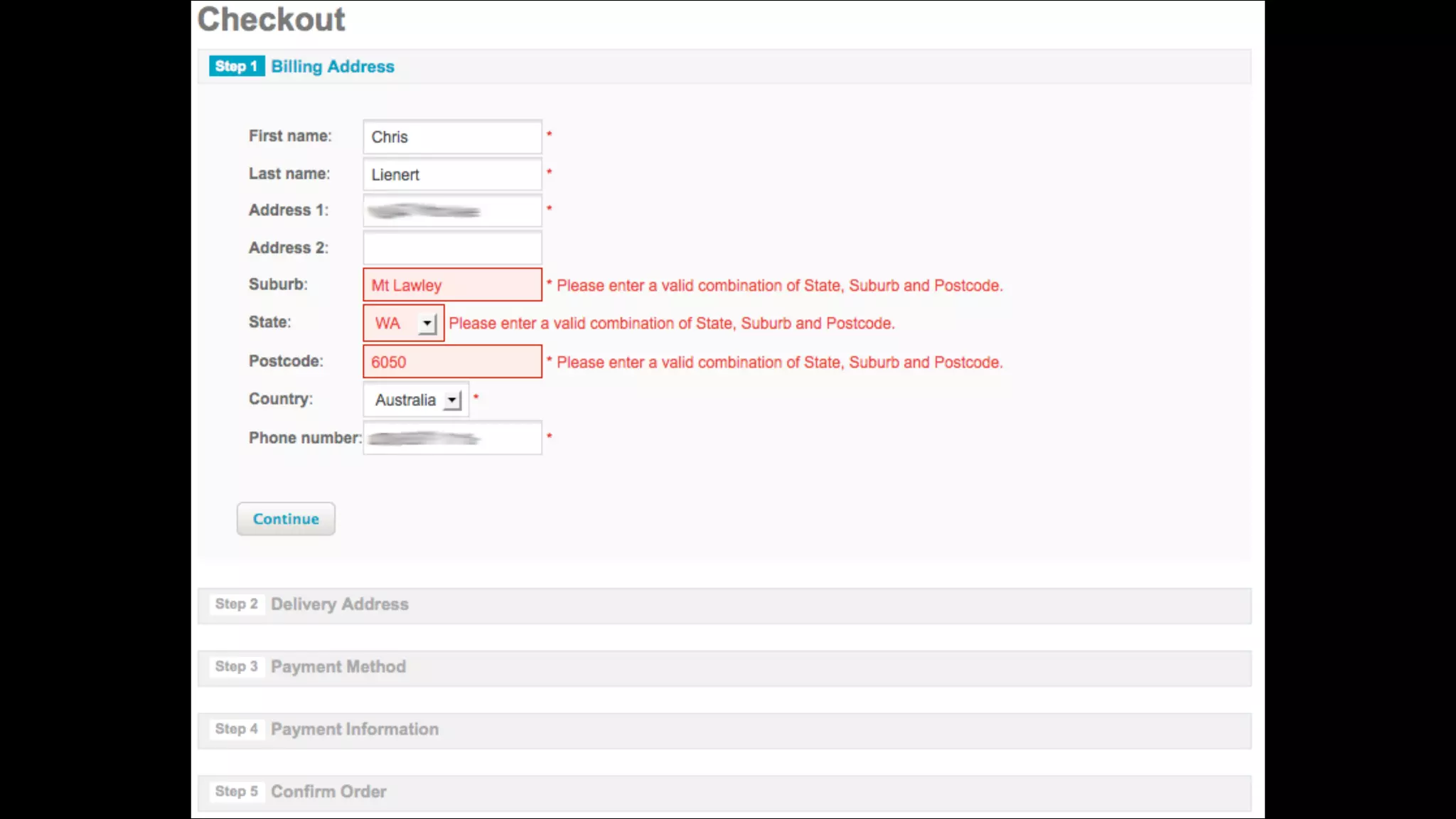Expand Step 4 Payment Information section
This screenshot has height=819, width=1456.
[354, 729]
